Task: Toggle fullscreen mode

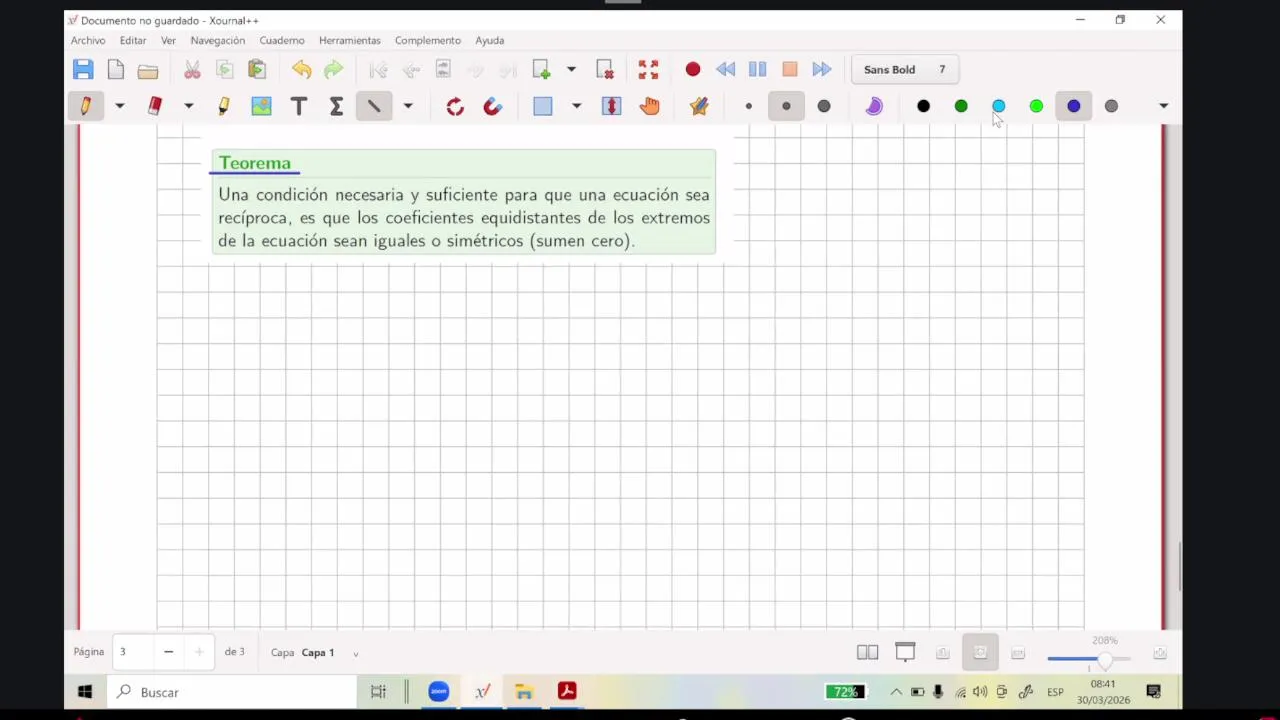Action: (648, 69)
